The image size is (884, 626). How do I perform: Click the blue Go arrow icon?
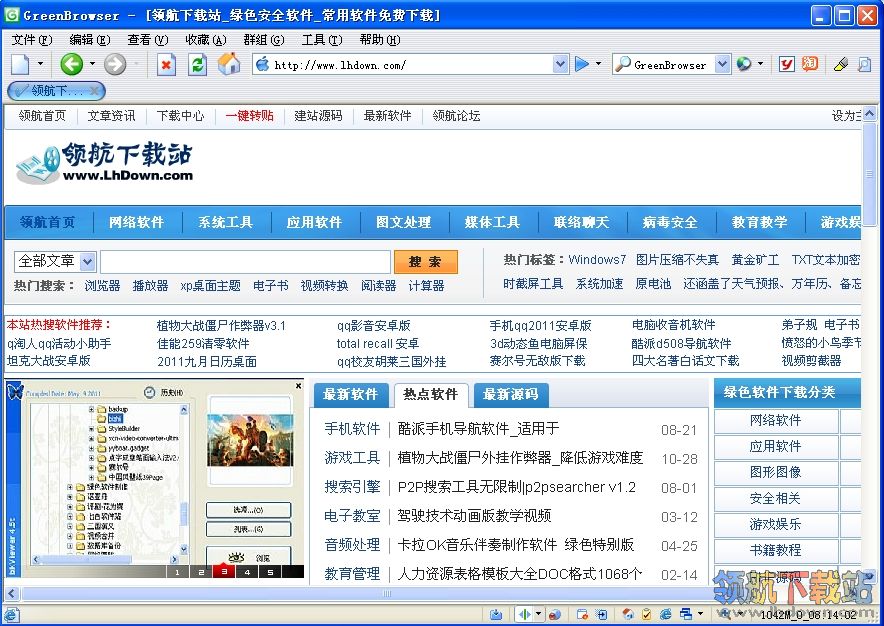tap(582, 64)
